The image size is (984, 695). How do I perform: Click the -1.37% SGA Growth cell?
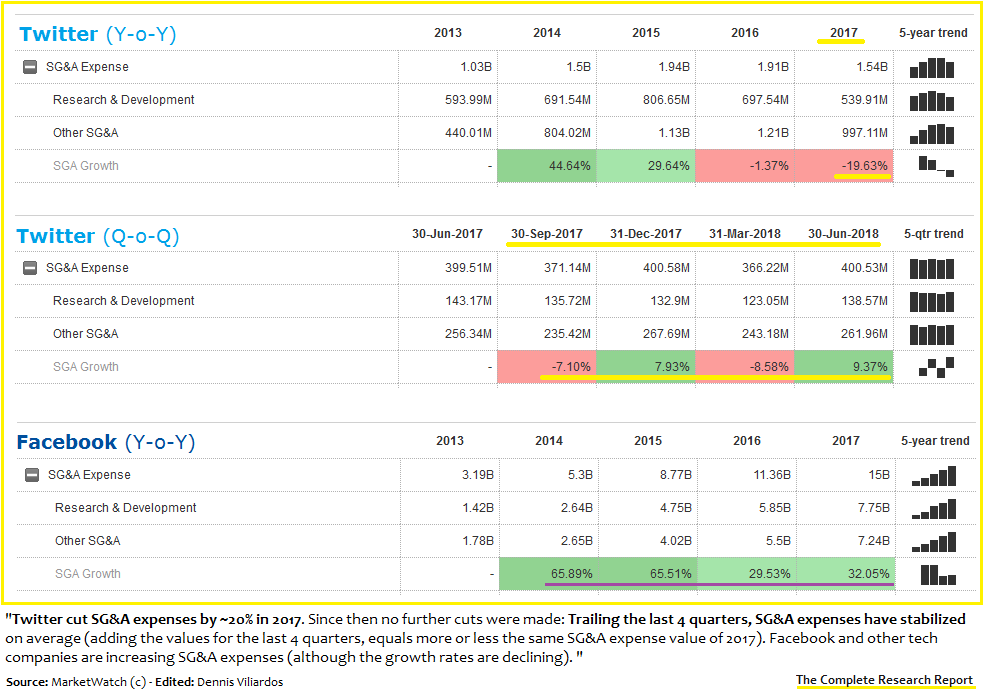745,166
